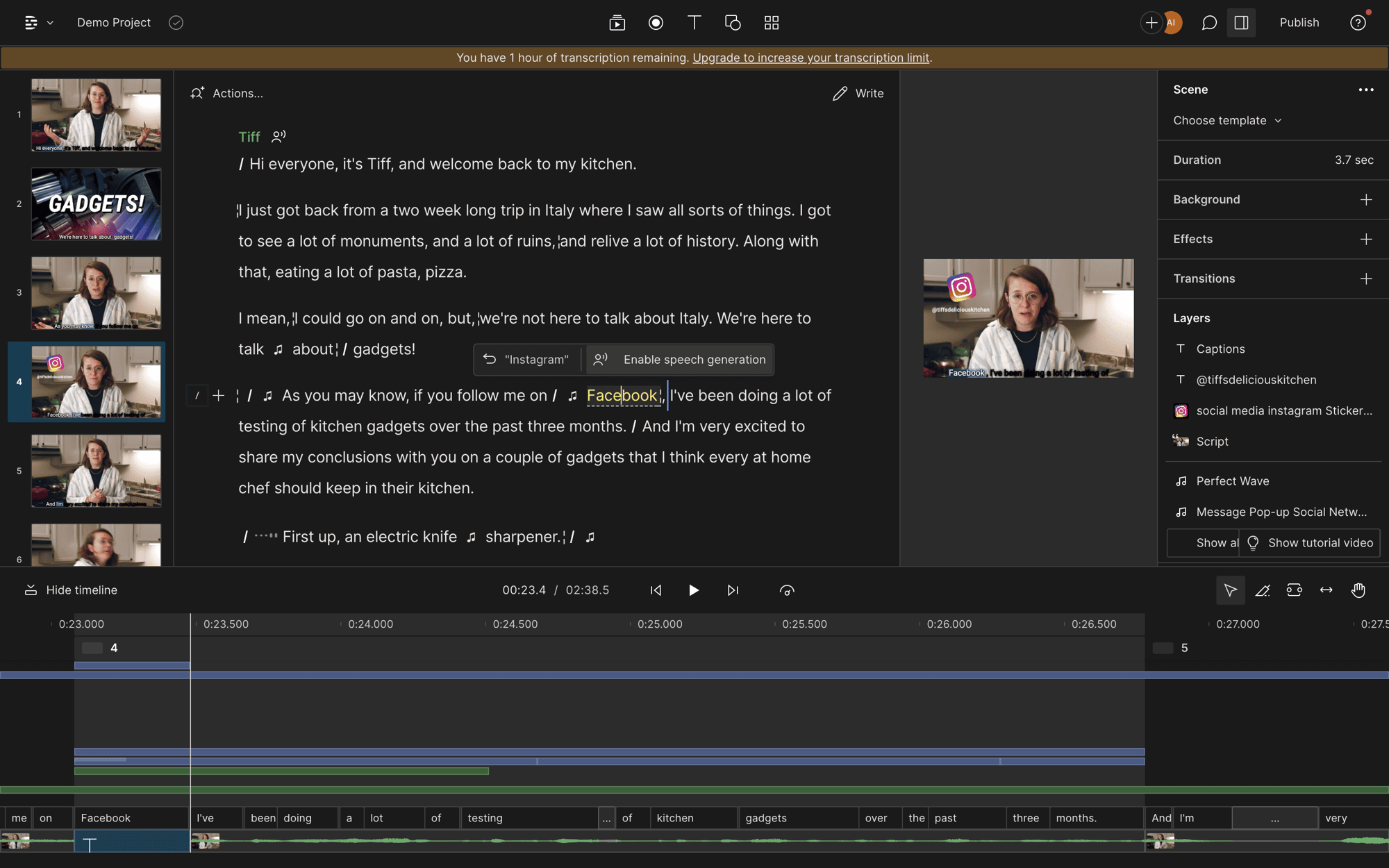Click the help question mark icon

click(x=1359, y=22)
